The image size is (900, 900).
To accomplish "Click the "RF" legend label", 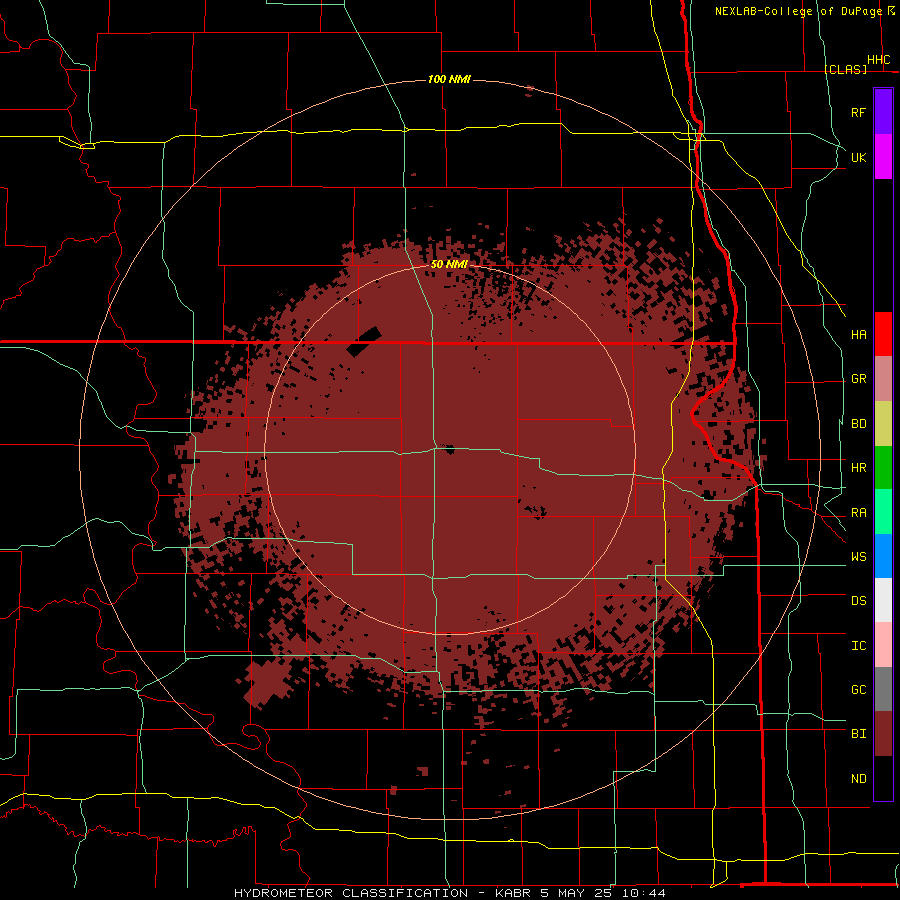I will tap(858, 112).
